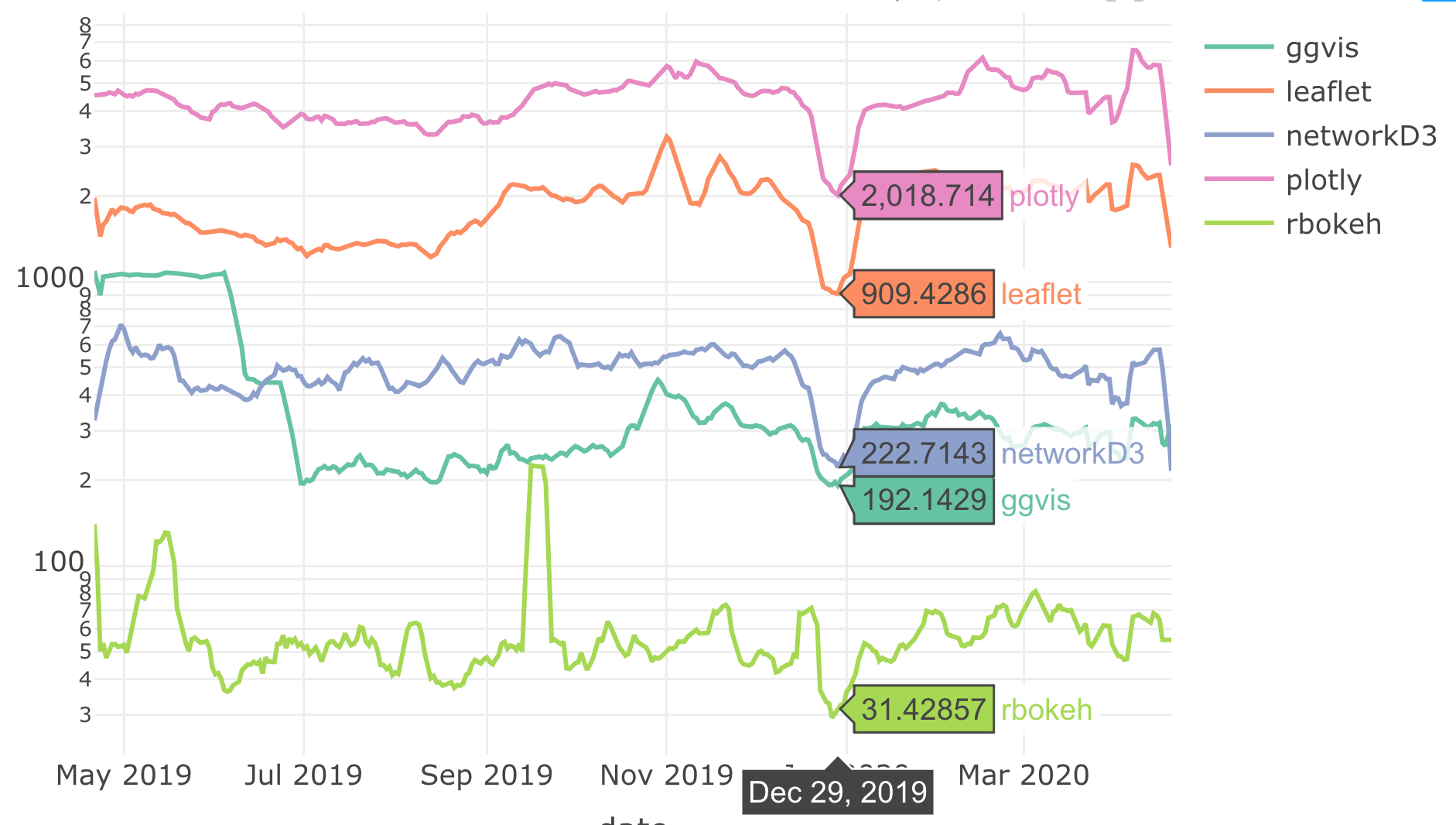Click the pink 2,018.714 hover label
The height and width of the screenshot is (825, 1456).
[927, 196]
